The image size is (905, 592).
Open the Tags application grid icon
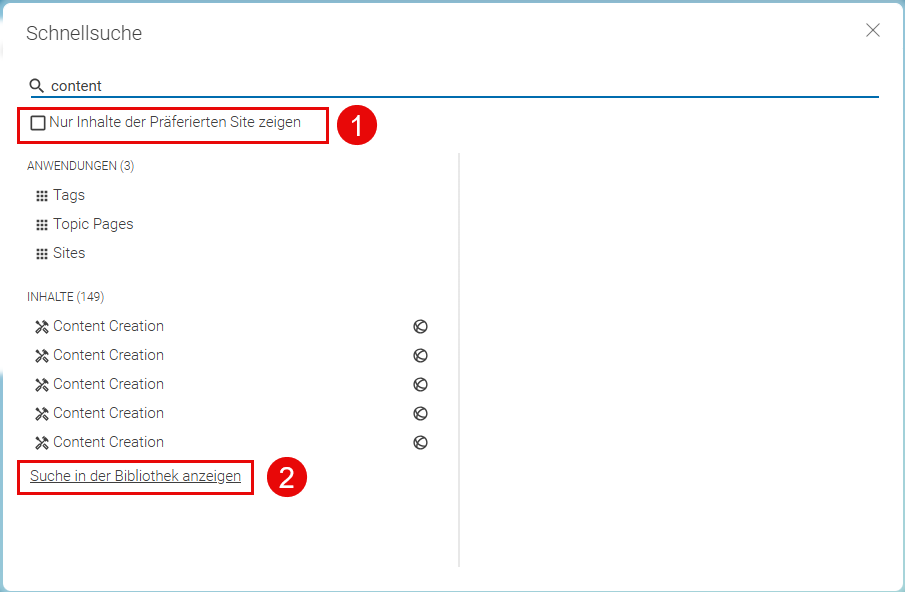(42, 196)
